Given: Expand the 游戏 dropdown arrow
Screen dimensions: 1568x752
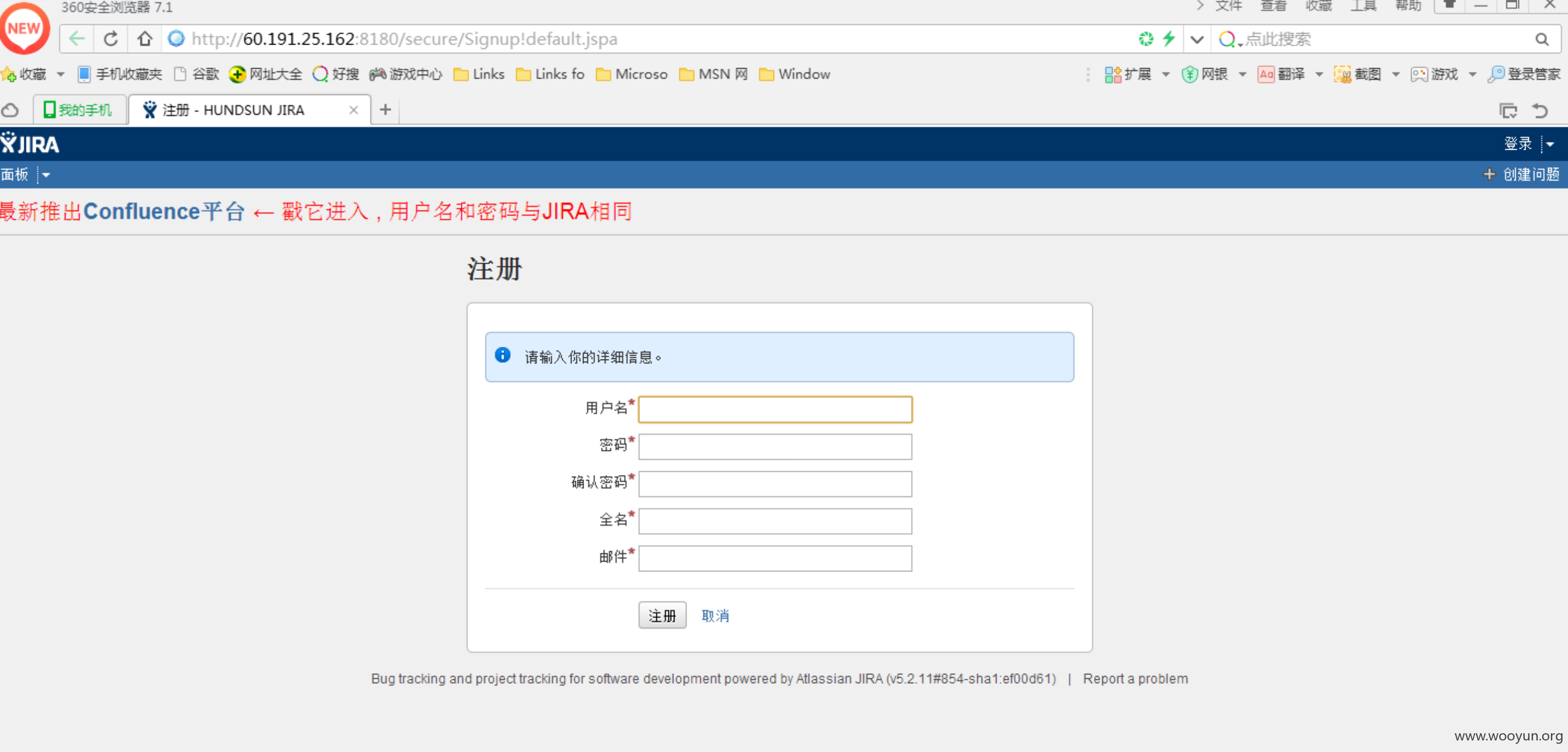Looking at the screenshot, I should (x=1472, y=74).
